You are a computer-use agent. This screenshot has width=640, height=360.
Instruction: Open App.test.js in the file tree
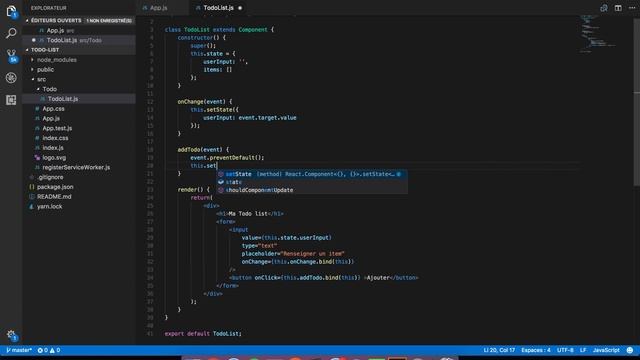tap(79, 128)
